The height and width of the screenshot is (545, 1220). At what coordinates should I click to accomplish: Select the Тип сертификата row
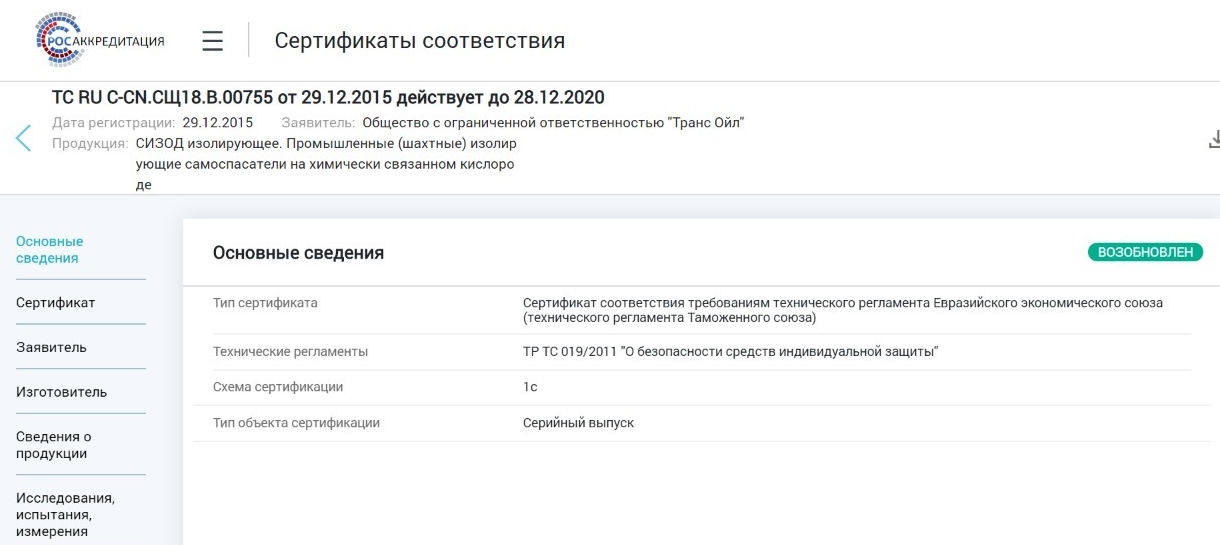click(x=692, y=310)
